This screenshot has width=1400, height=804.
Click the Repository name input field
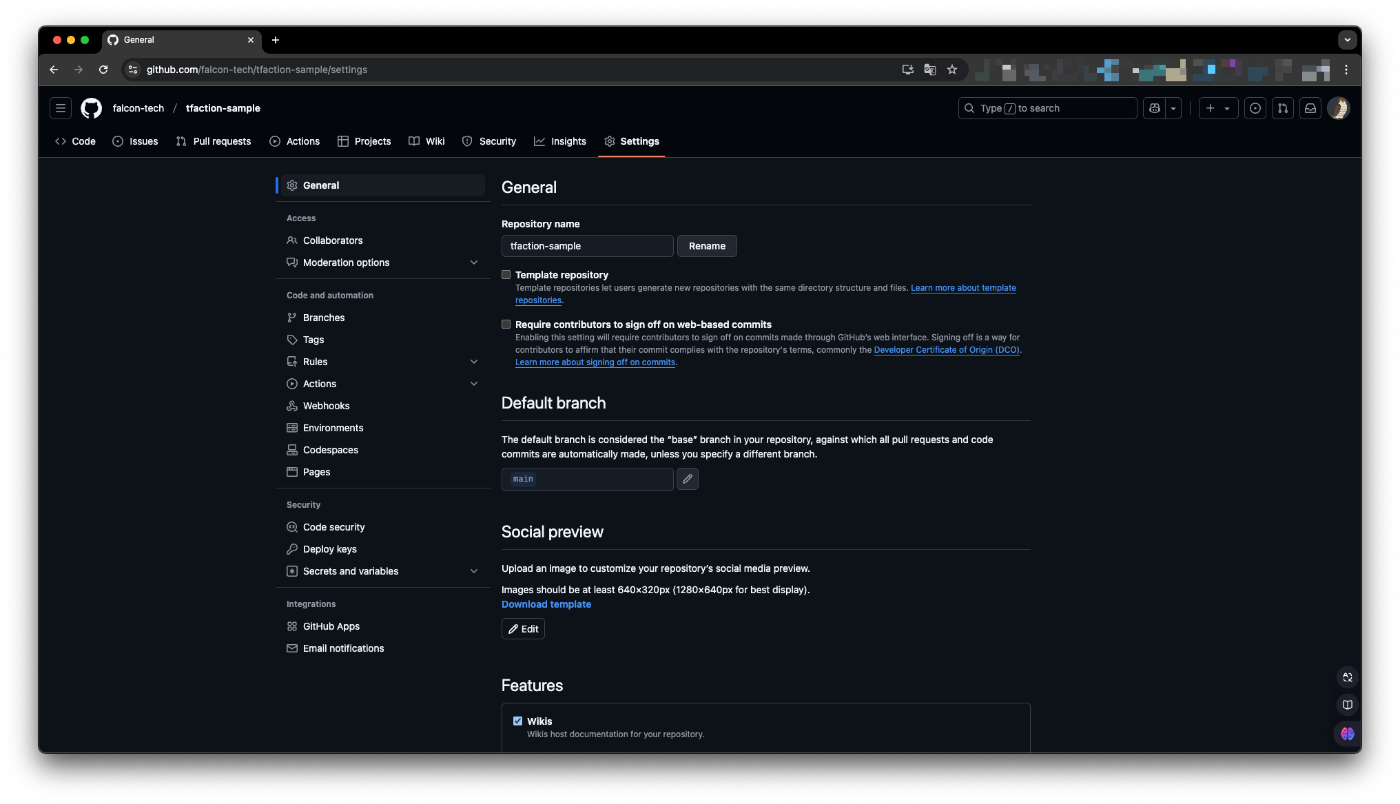[x=587, y=246]
